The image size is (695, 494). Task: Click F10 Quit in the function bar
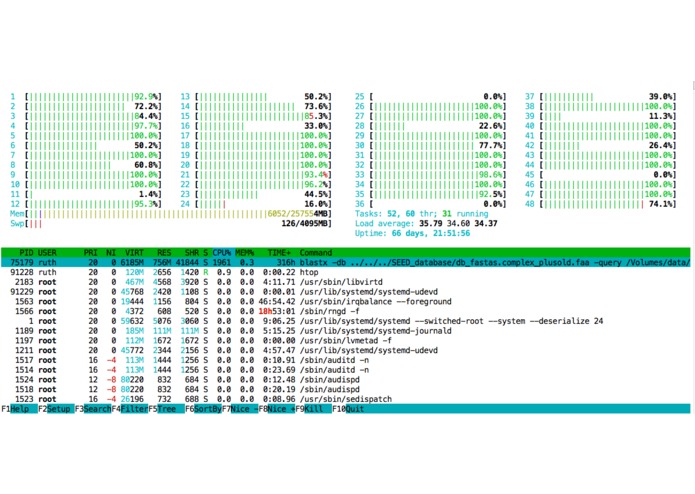348,409
